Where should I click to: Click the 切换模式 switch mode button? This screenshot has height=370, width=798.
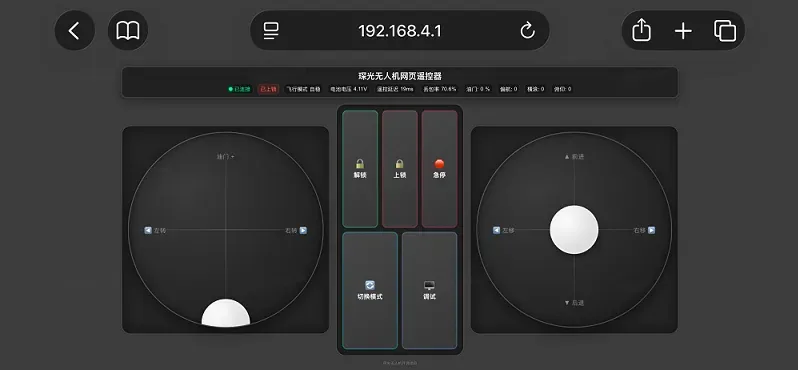tap(370, 291)
